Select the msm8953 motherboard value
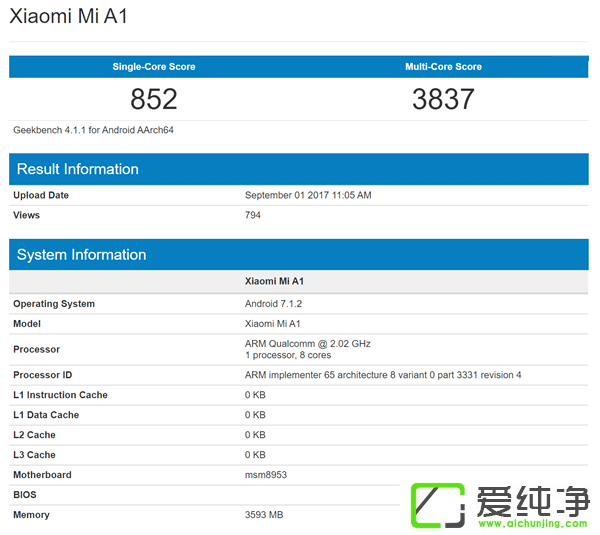 266,475
